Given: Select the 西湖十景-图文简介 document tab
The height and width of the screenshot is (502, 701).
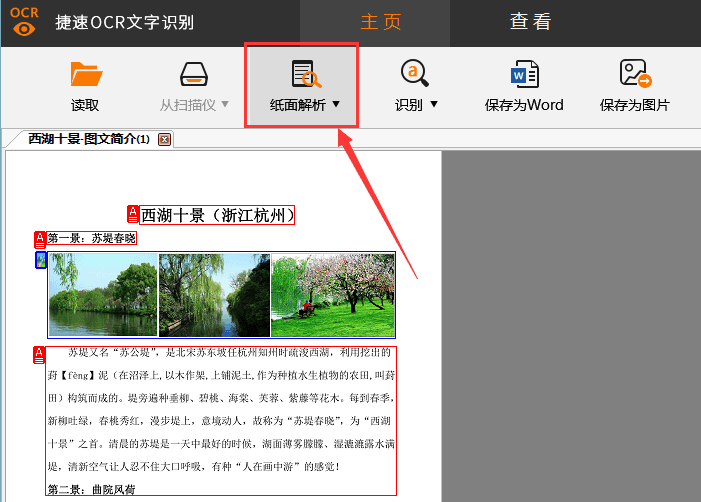Looking at the screenshot, I should (88, 139).
